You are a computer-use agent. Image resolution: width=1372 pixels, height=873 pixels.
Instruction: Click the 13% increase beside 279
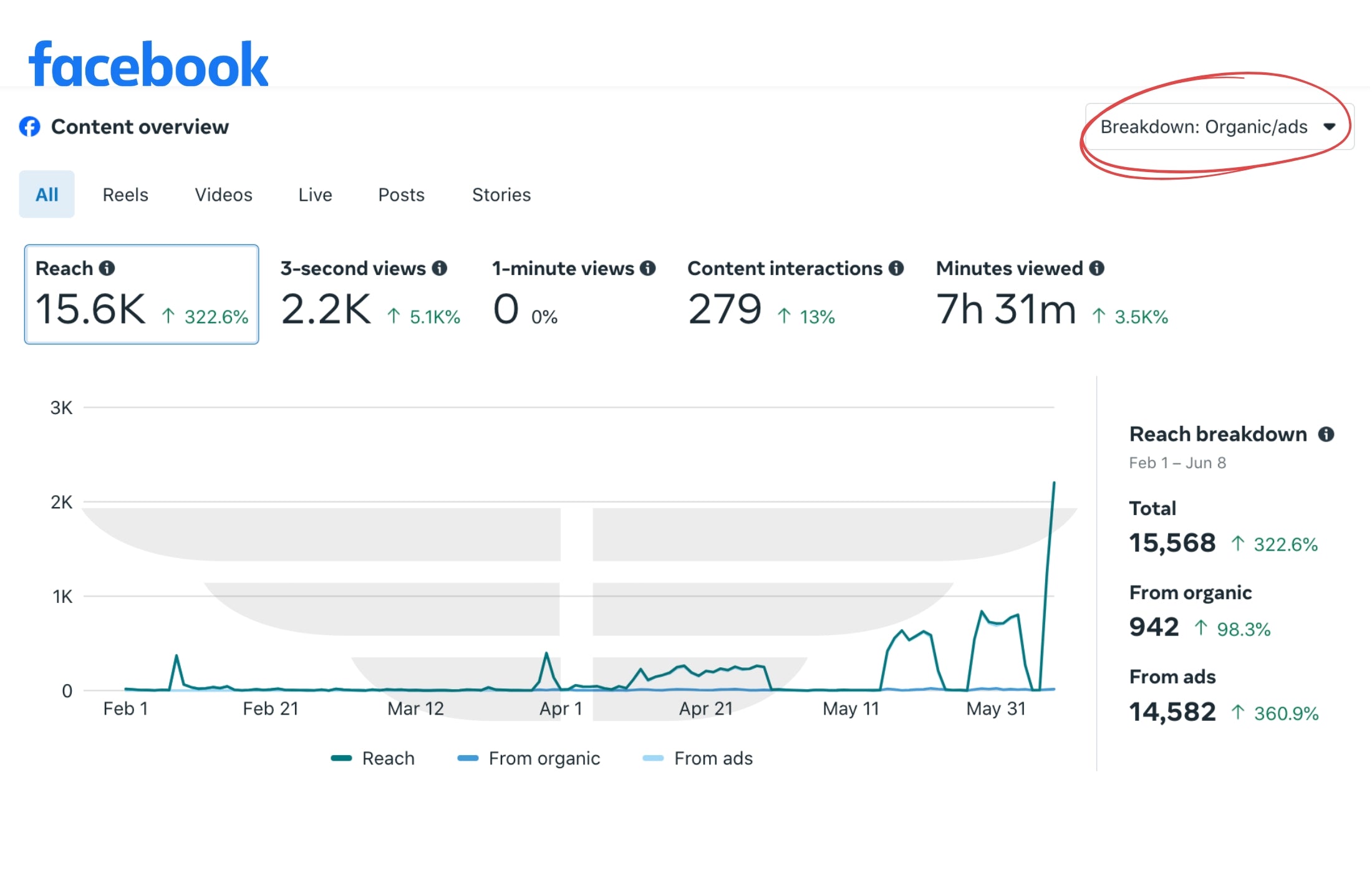806,316
